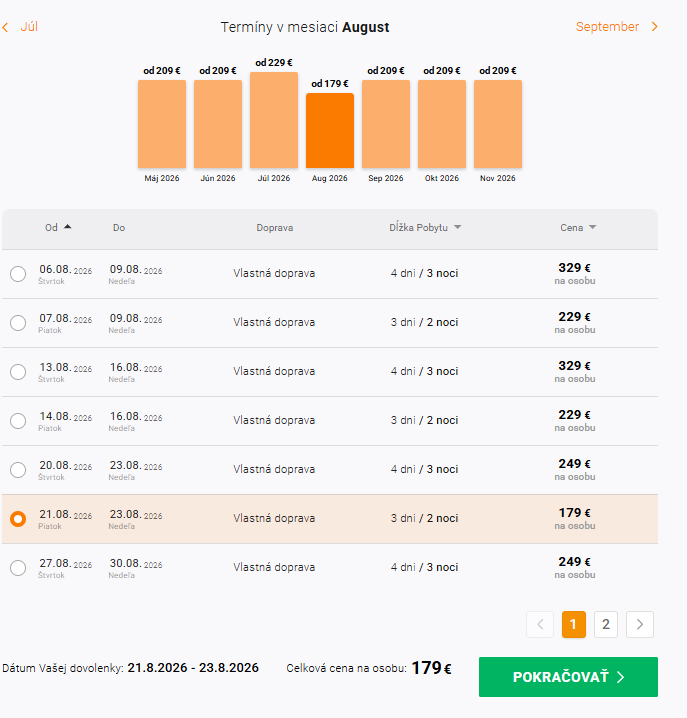Click the Nov 2026 price bar

[498, 125]
